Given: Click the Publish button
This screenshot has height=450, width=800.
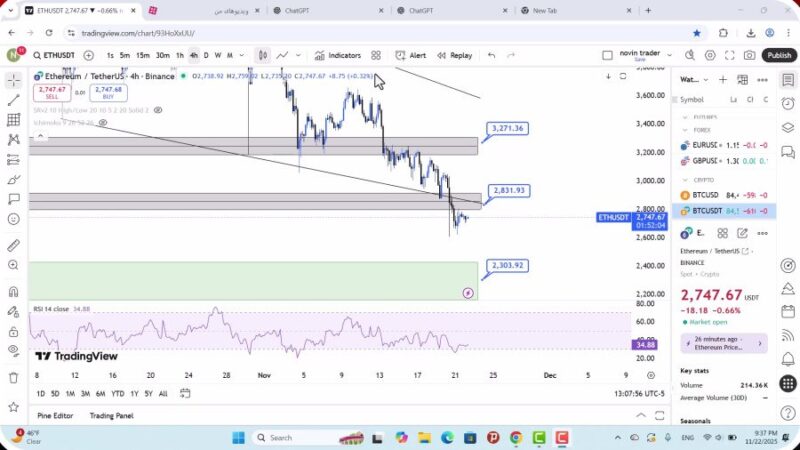Looking at the screenshot, I should pyautogui.click(x=779, y=56).
